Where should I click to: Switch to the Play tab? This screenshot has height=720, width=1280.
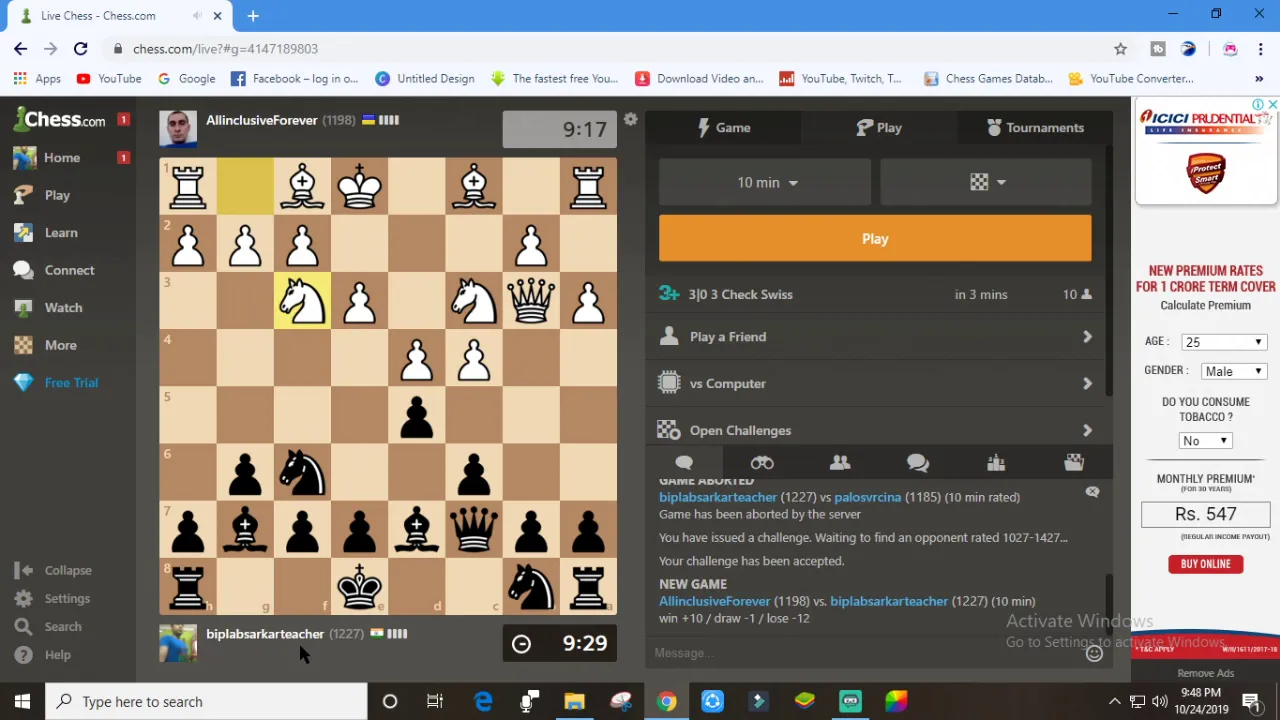click(879, 128)
